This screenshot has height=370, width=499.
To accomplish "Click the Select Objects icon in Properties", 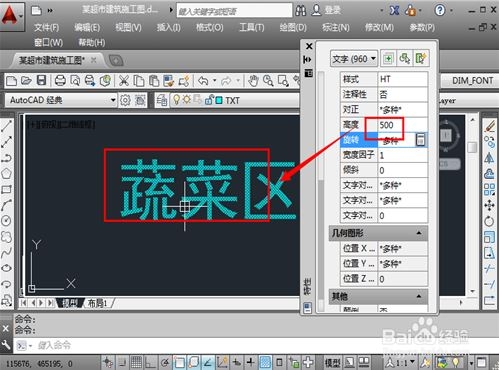I will point(405,59).
